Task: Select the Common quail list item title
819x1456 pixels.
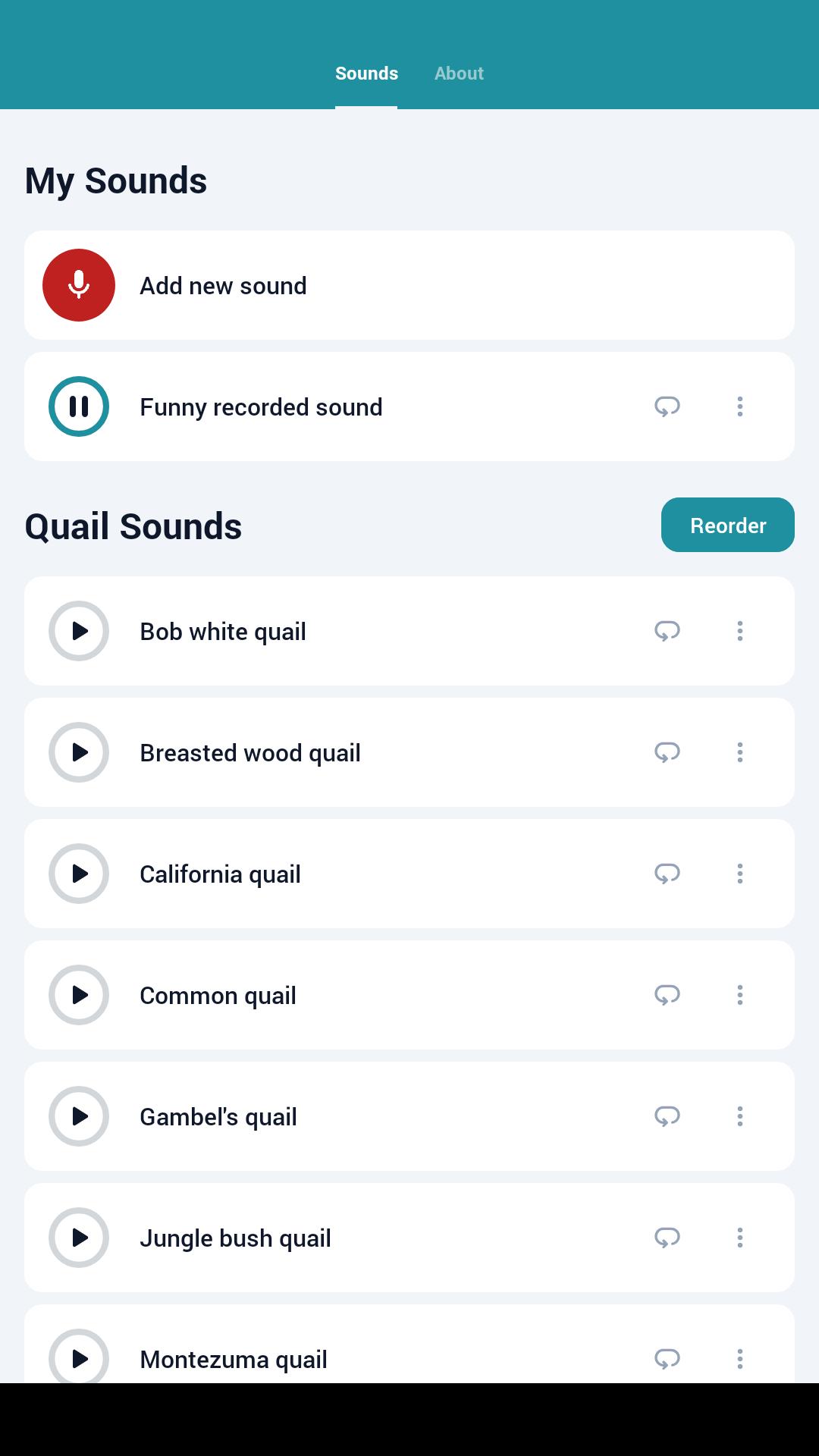Action: [218, 996]
